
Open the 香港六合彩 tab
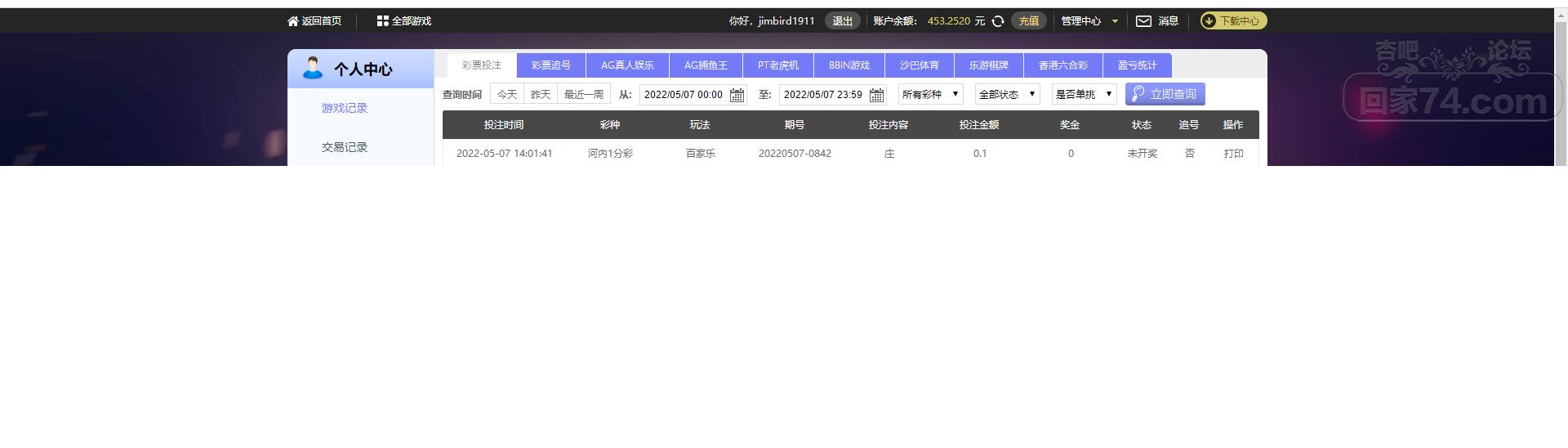coord(1063,65)
